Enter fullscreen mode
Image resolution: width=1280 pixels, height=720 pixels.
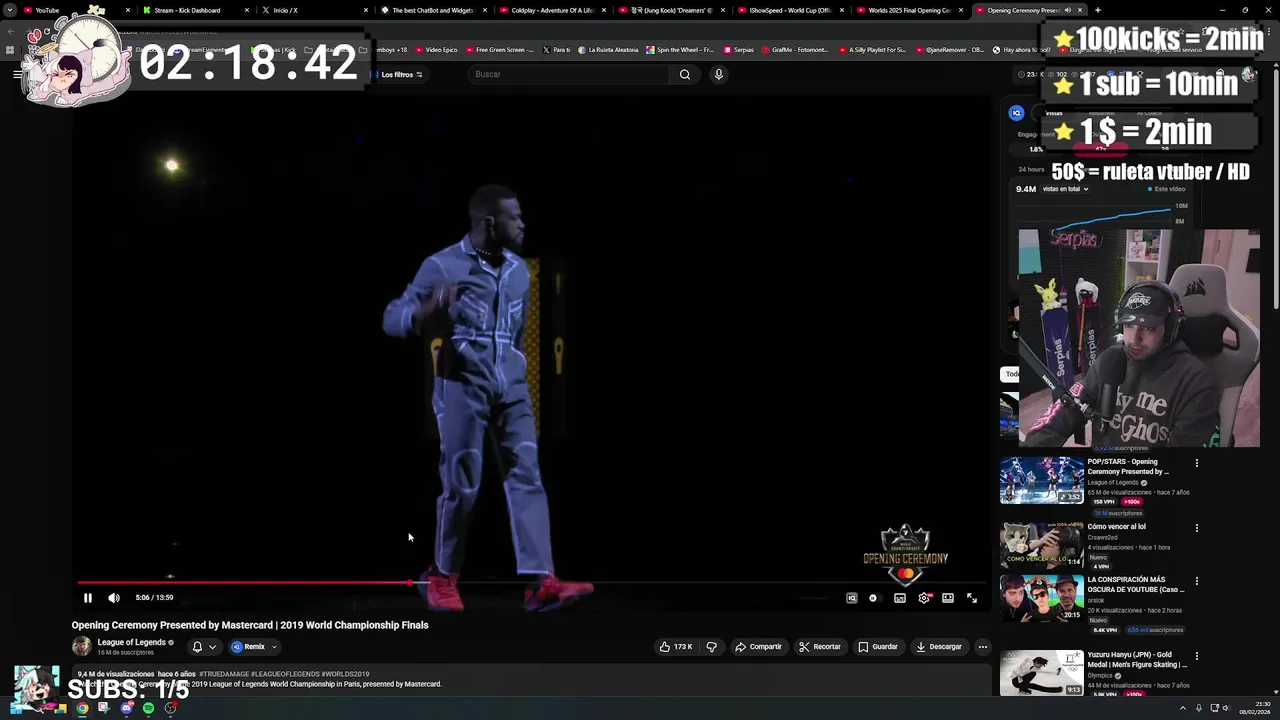tap(972, 598)
